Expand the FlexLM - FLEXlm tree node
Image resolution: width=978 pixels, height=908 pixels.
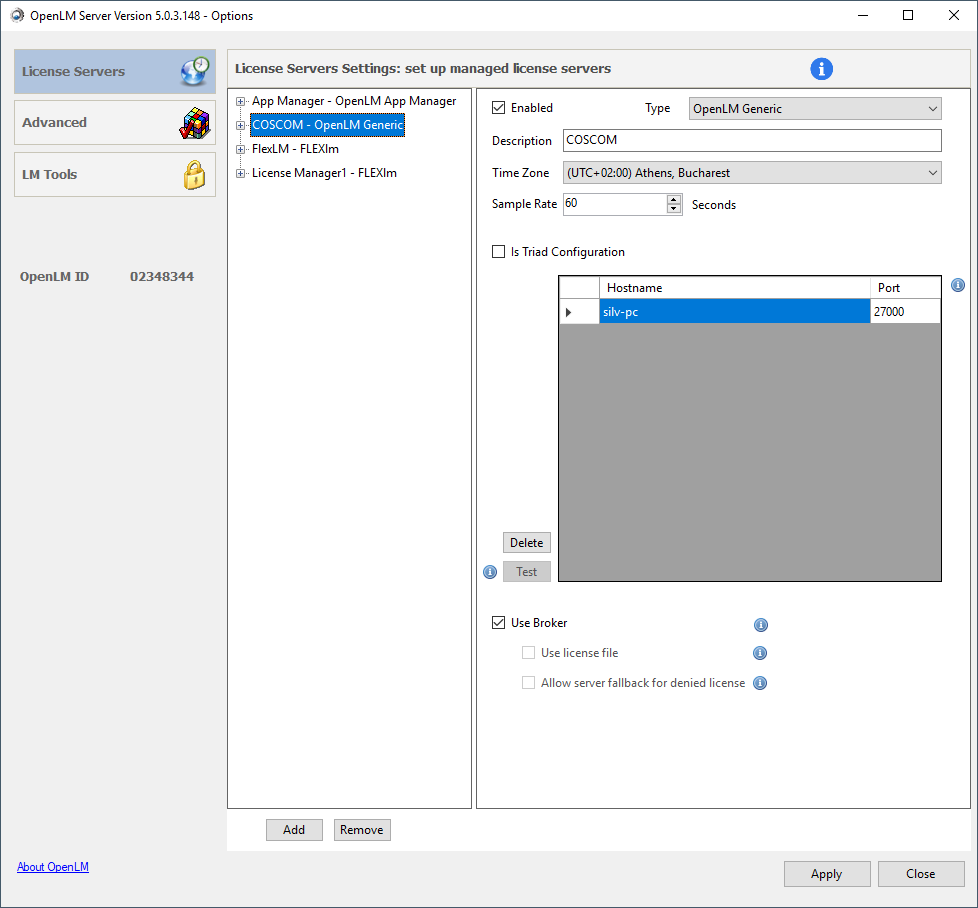240,150
